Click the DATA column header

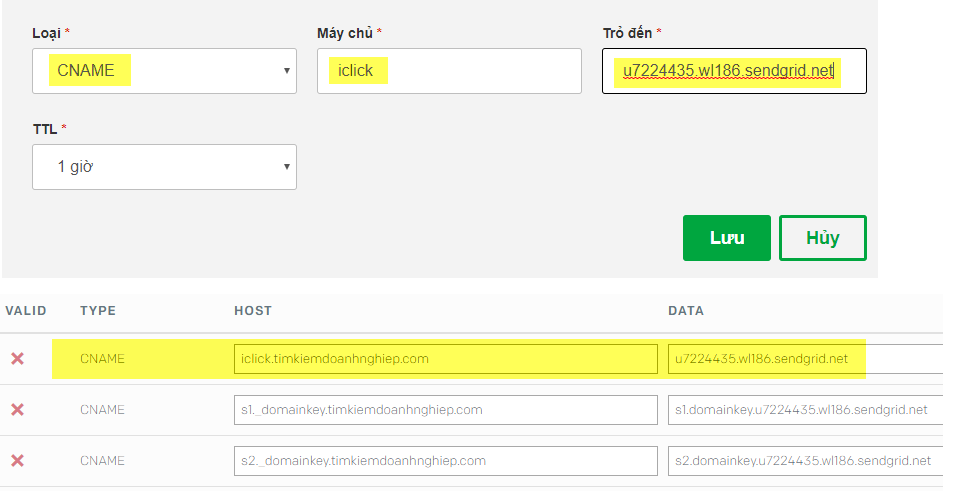[x=686, y=311]
